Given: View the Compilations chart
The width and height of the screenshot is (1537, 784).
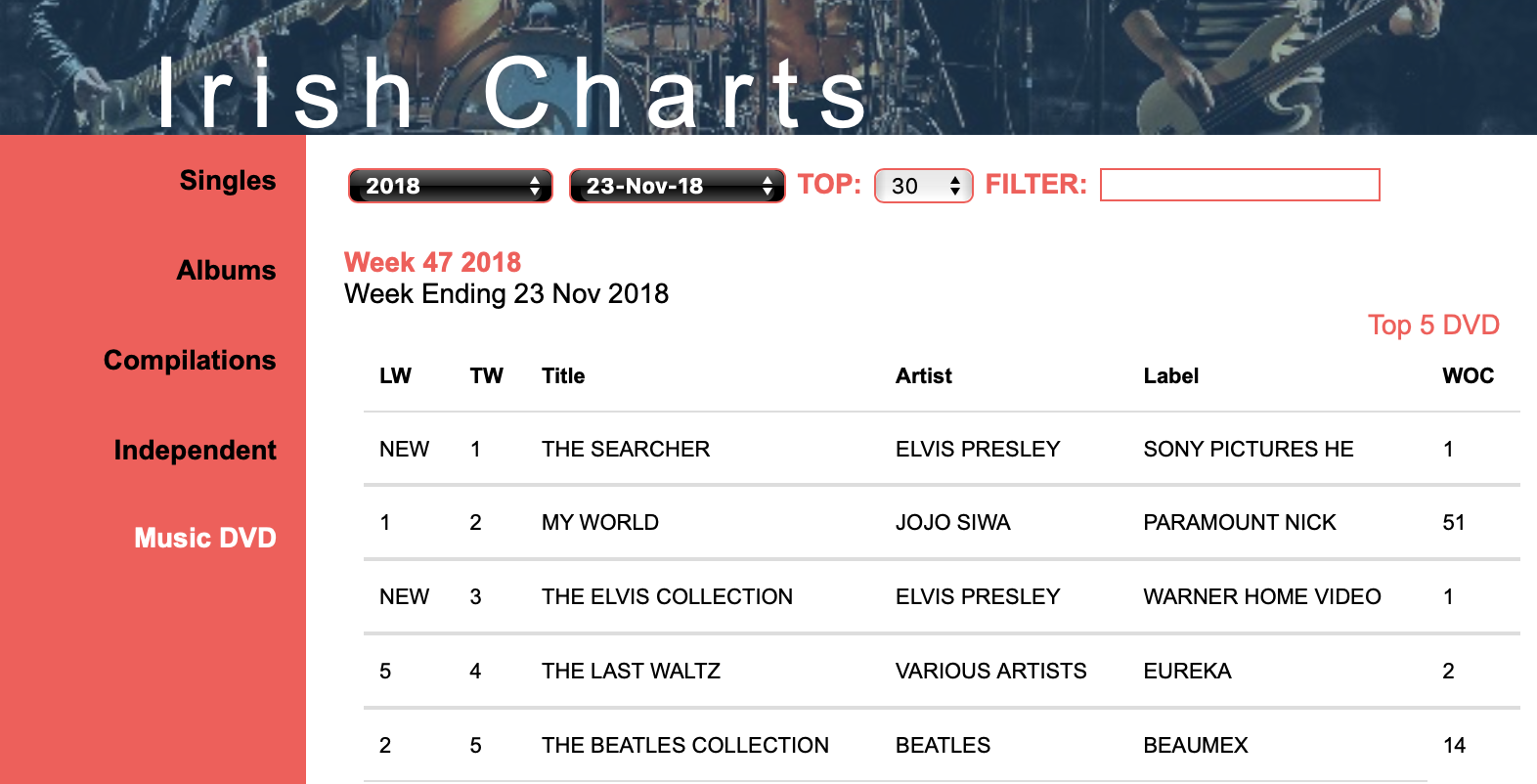Looking at the screenshot, I should 190,361.
